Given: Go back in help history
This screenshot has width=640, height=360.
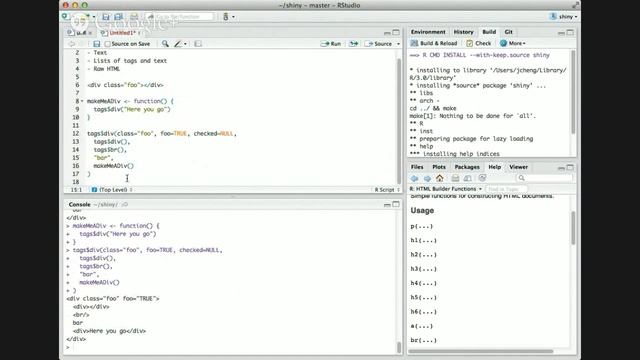Looking at the screenshot, I should pyautogui.click(x=414, y=178).
